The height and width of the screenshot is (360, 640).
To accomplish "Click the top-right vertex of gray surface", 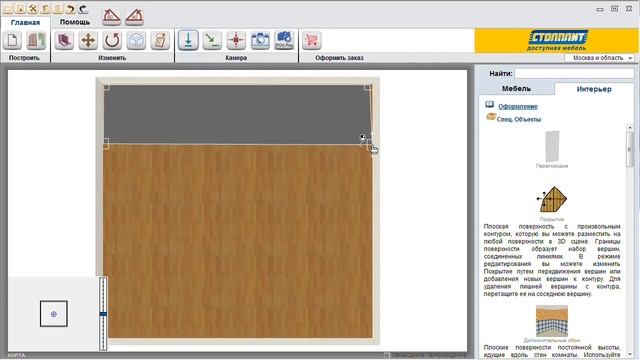I will click(x=368, y=87).
